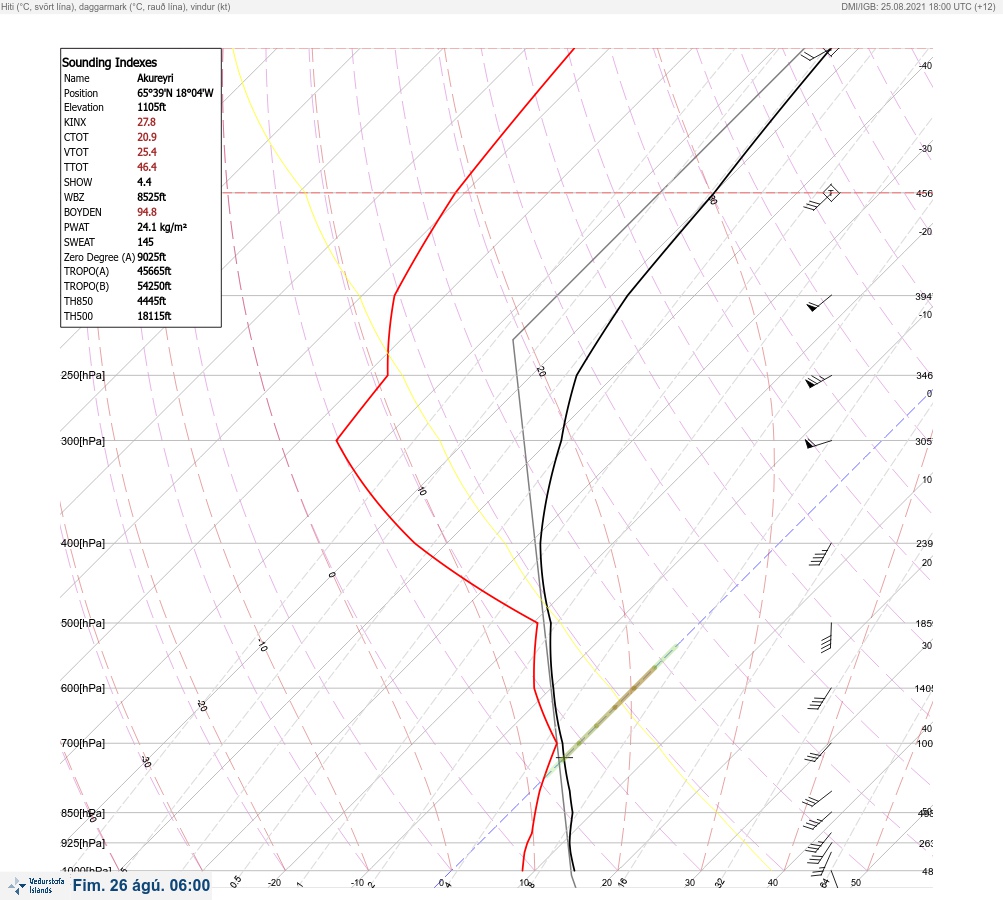1003x900 pixels.
Task: Click the TROPO(B) value 54250ft
Action: click(x=154, y=286)
